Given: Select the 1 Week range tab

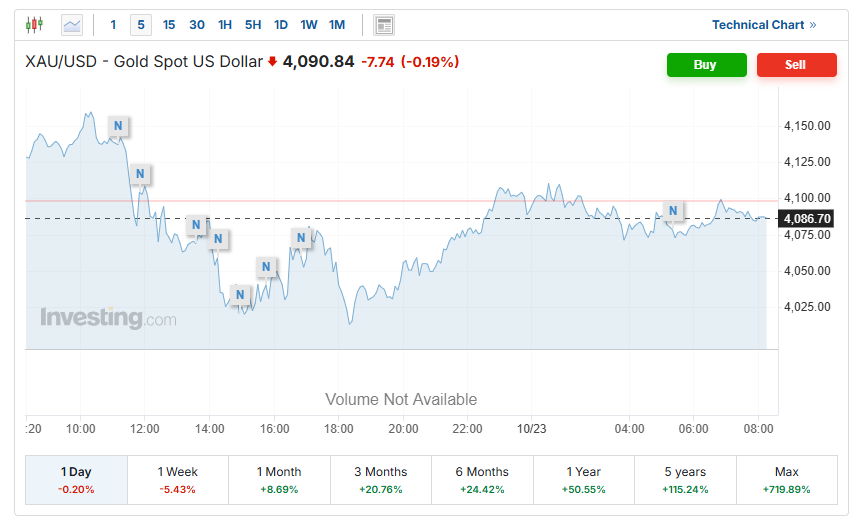Looking at the screenshot, I should click(177, 479).
